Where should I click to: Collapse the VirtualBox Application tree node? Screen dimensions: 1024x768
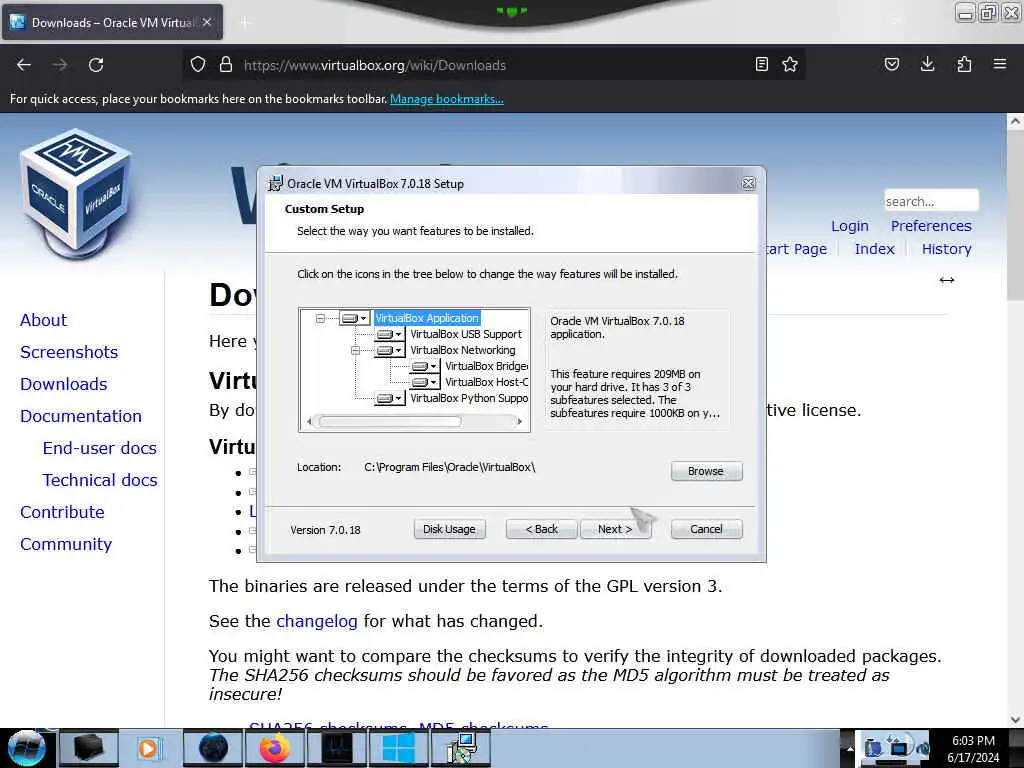coord(320,318)
